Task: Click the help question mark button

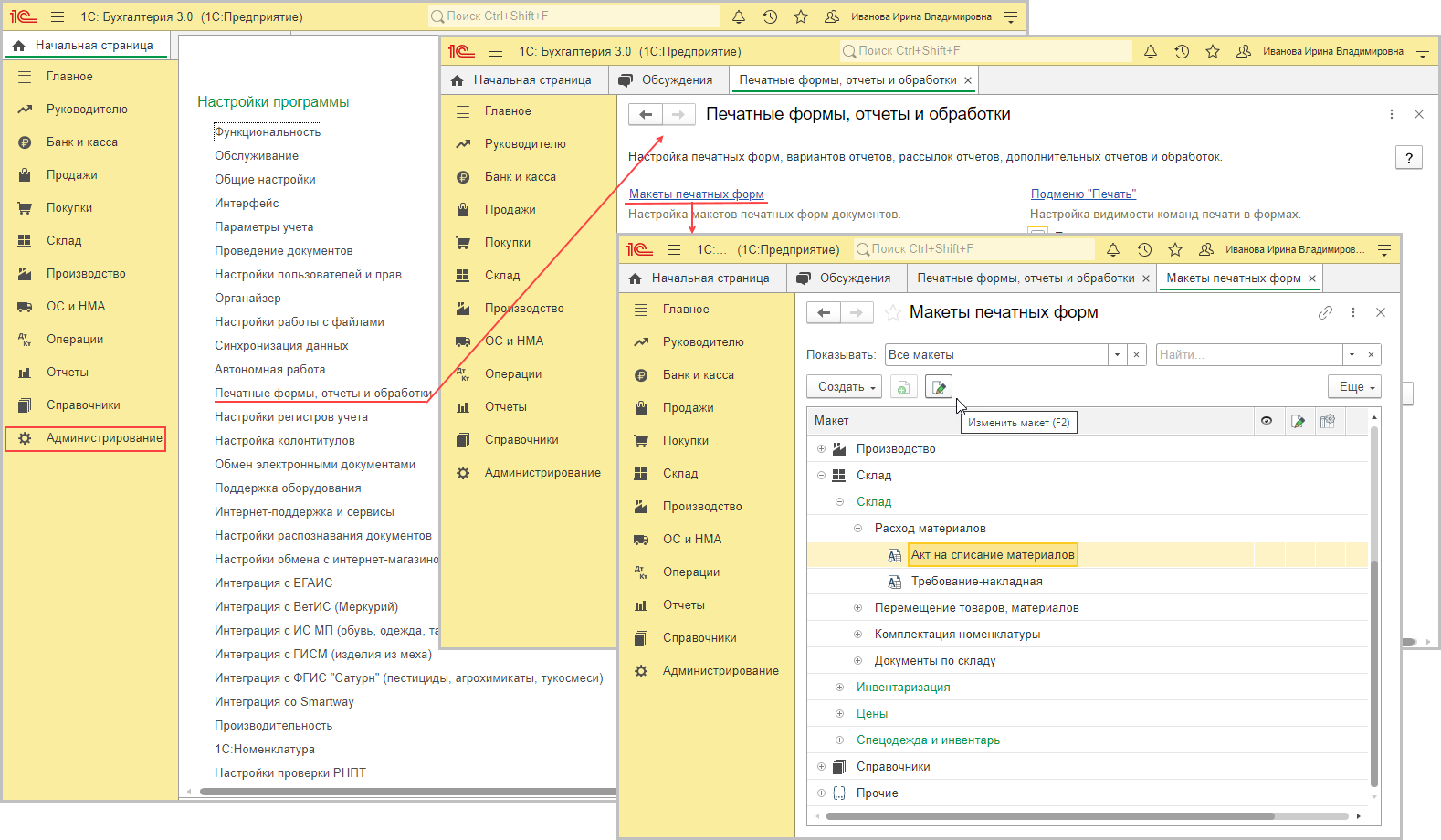Action: tap(1409, 158)
